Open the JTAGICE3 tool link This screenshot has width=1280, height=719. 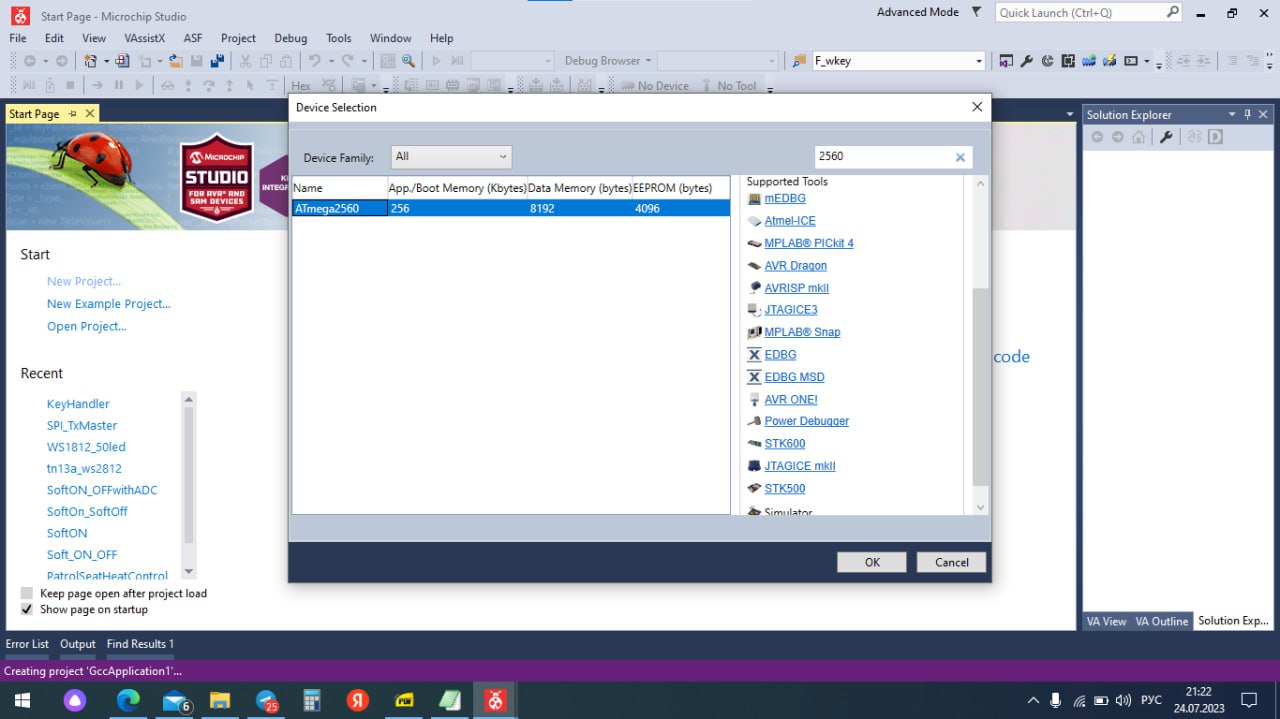[x=791, y=310]
